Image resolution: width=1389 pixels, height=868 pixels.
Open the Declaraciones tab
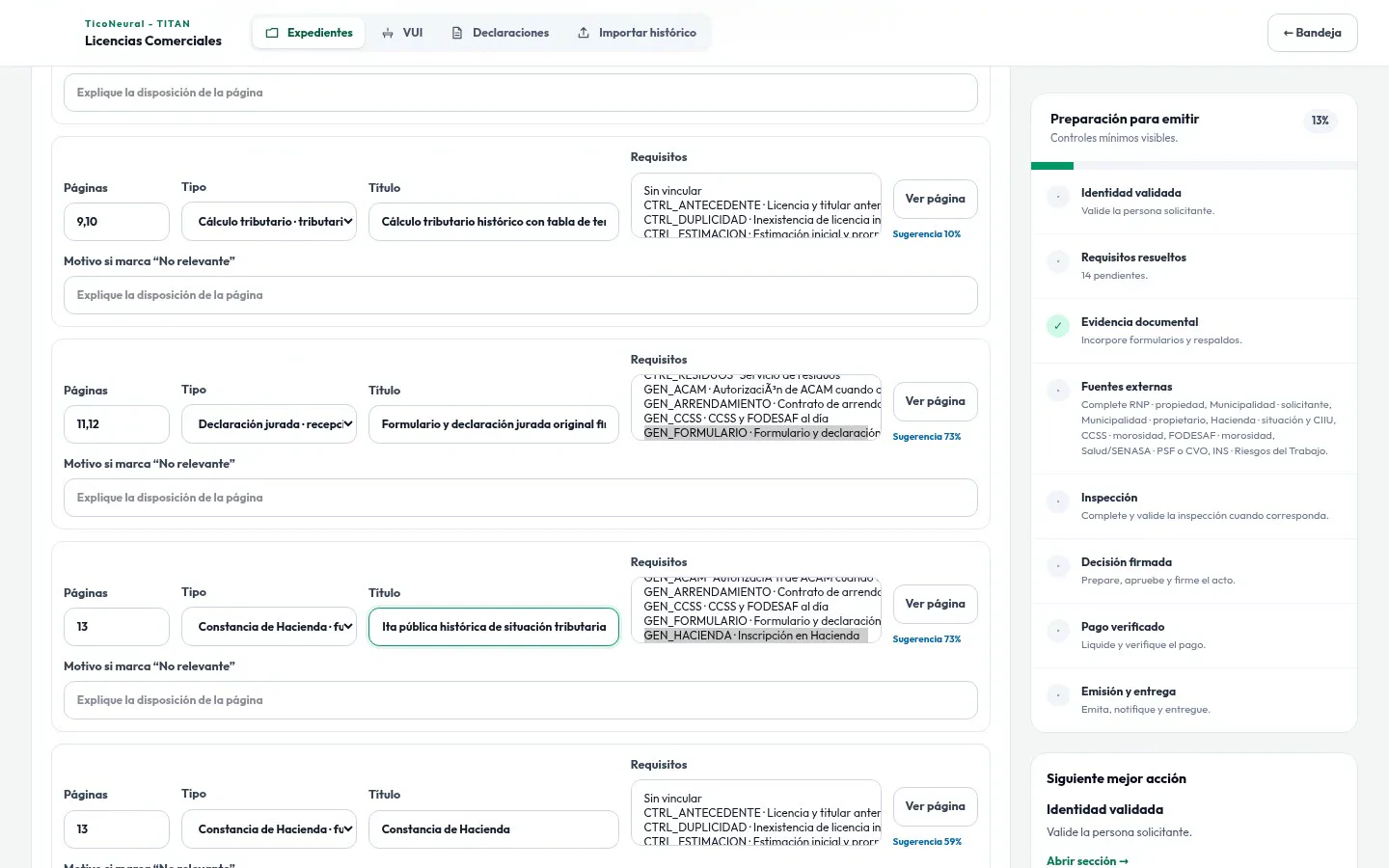click(x=501, y=33)
